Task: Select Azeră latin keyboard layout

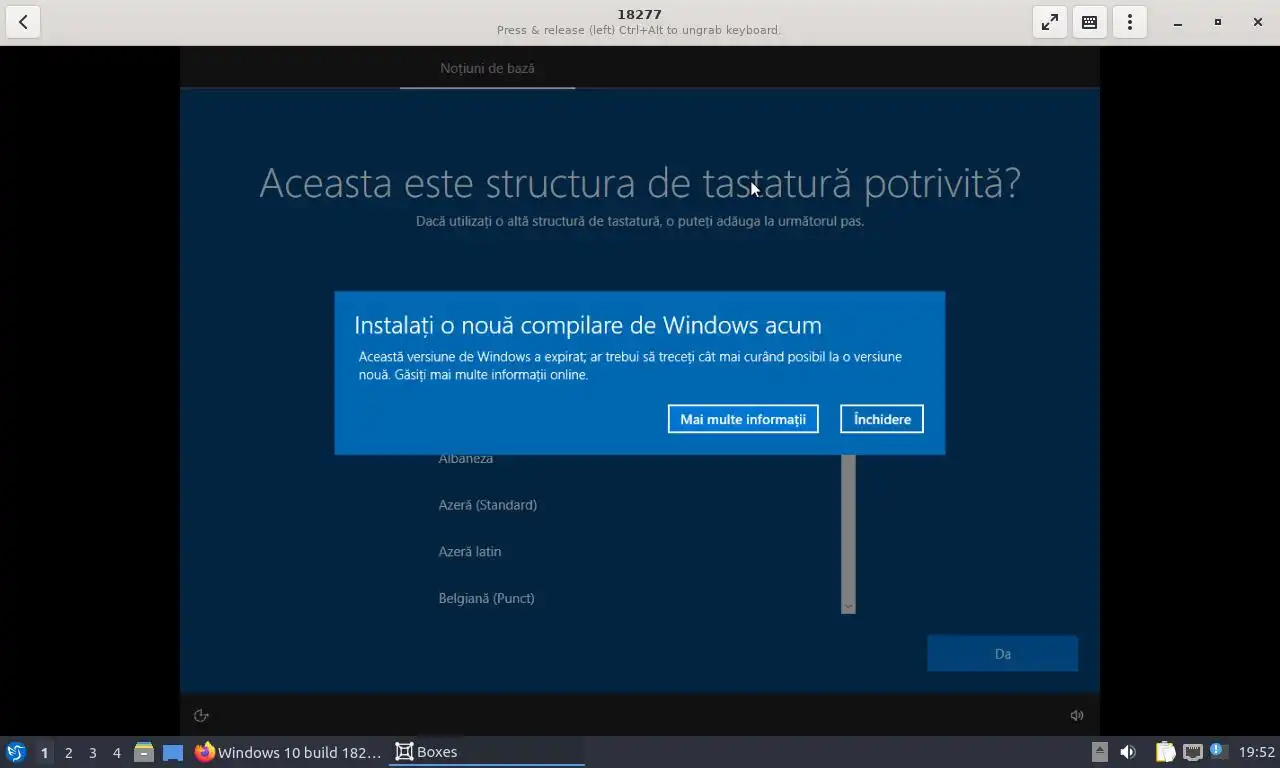Action: click(x=470, y=551)
